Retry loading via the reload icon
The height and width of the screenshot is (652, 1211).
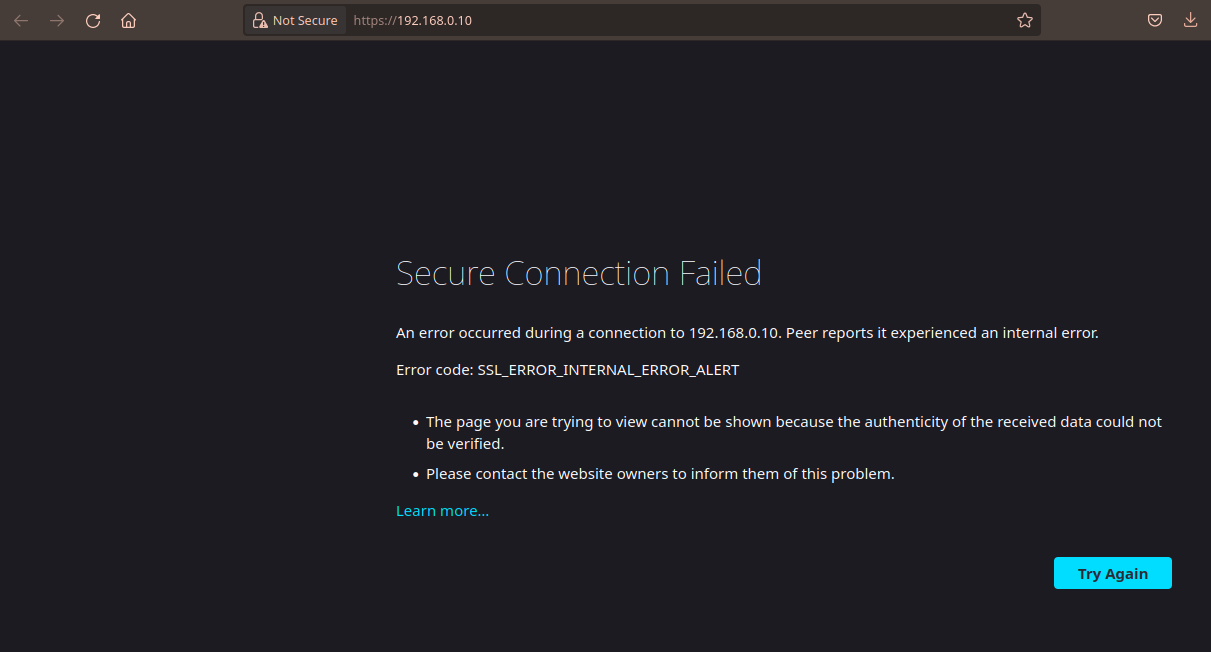tap(92, 20)
